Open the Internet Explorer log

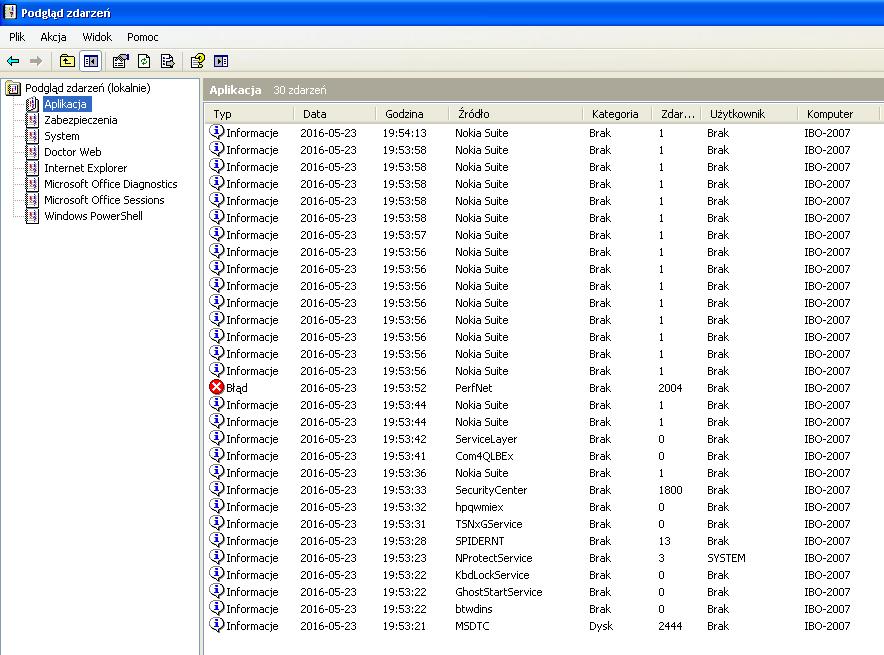coord(86,168)
